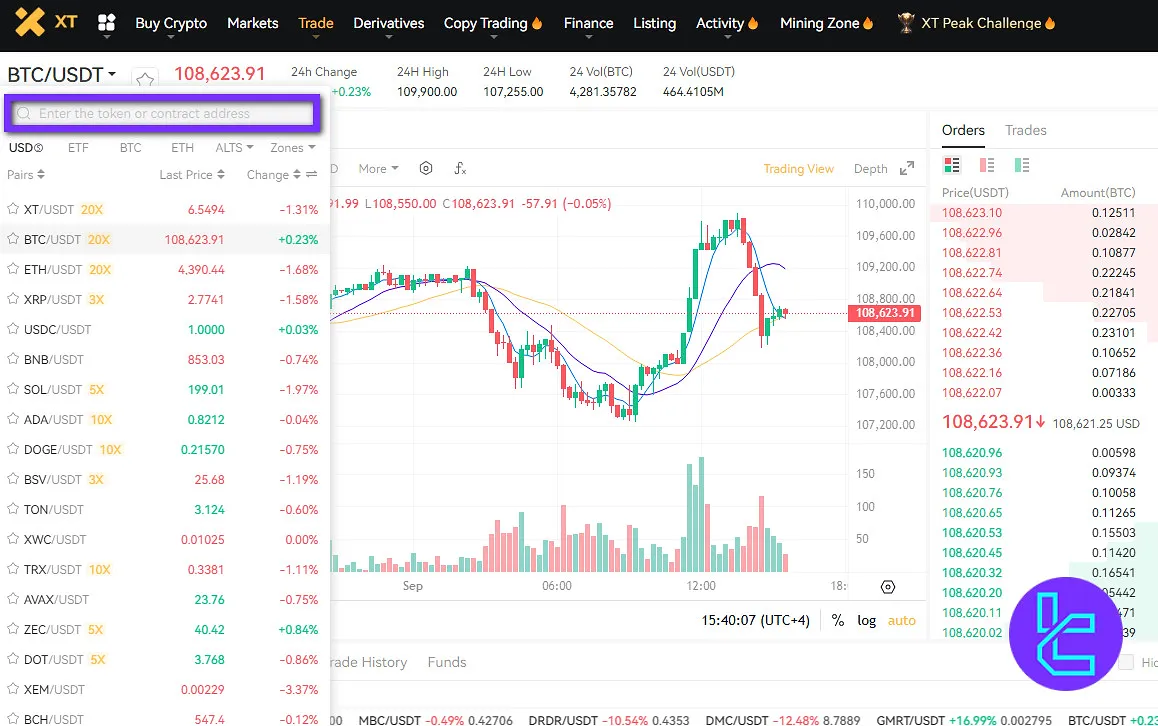
Task: Click the 108,620.96 bid price
Action: (972, 453)
